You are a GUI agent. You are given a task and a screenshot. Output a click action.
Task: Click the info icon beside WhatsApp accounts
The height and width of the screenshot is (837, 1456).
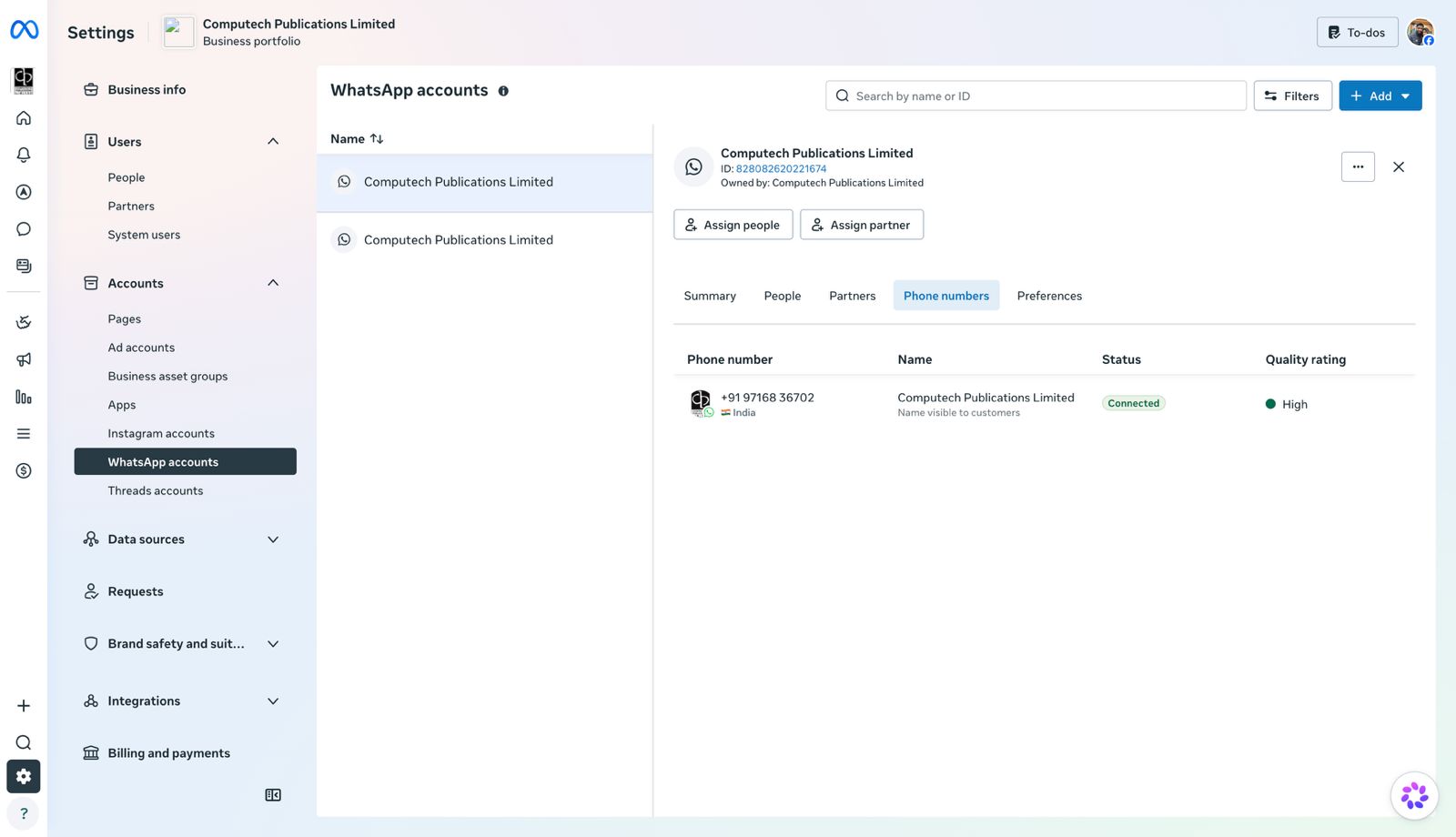(503, 91)
